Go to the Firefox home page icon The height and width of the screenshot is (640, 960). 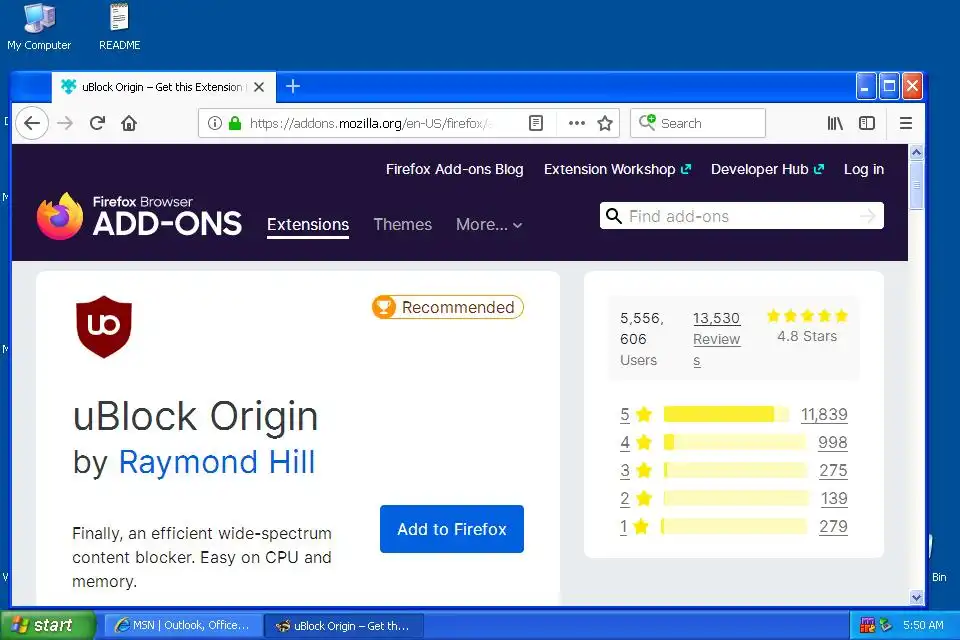(129, 123)
